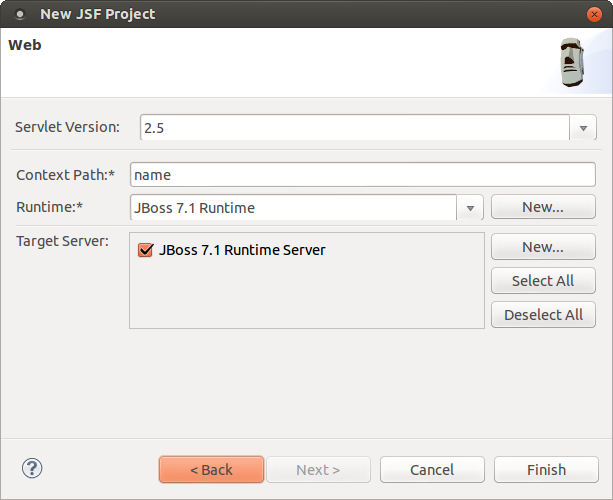Screen dimensions: 613x500
Task: Expand the Runtime dropdown arrow
Action: (x=470, y=208)
